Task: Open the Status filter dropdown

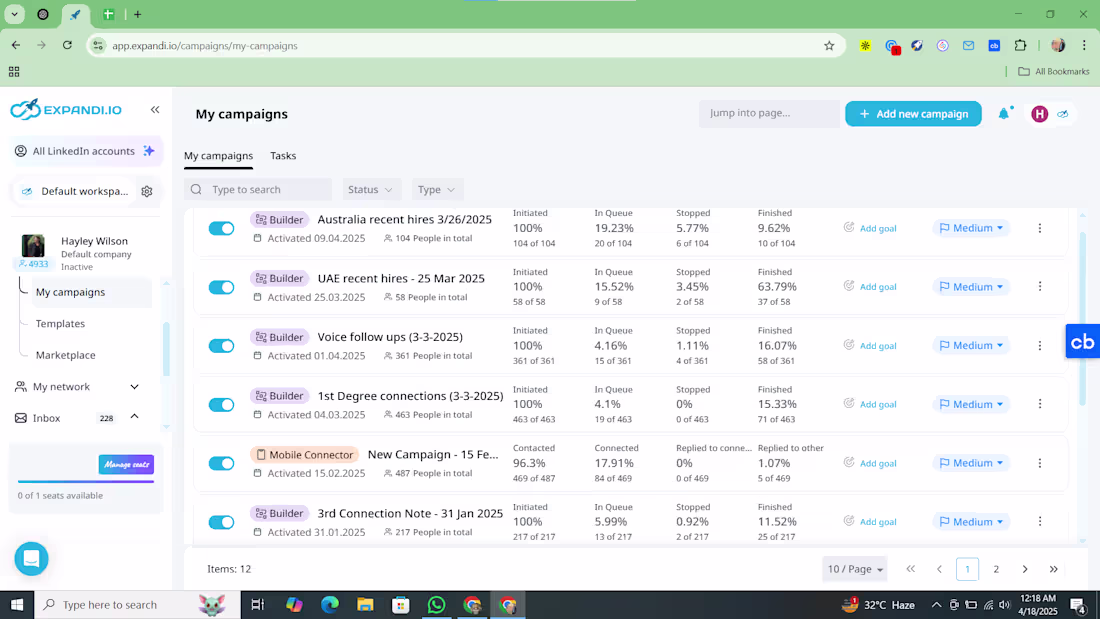Action: 370,189
